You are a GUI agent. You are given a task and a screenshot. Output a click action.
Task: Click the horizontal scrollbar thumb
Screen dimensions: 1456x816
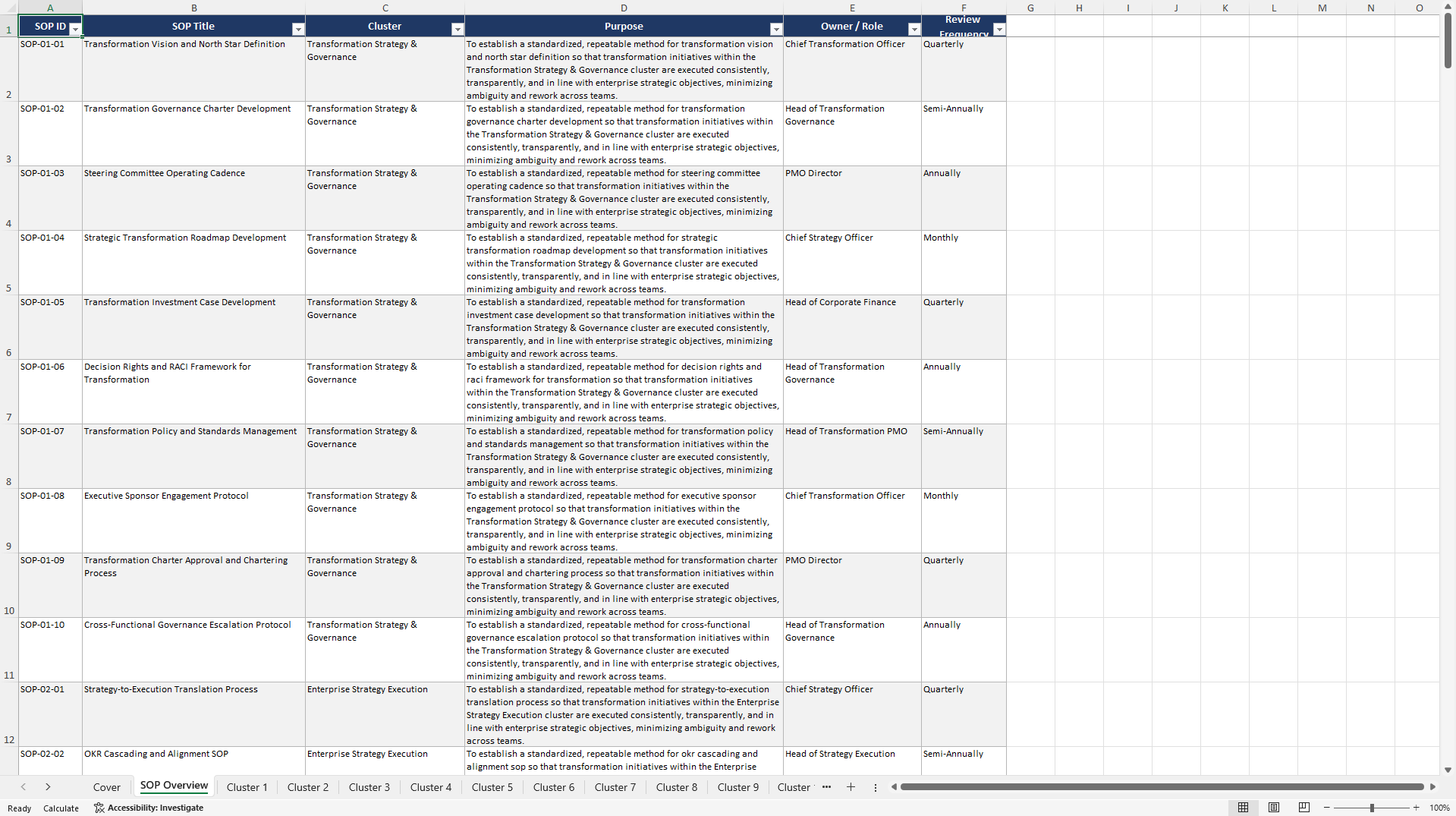(1162, 787)
